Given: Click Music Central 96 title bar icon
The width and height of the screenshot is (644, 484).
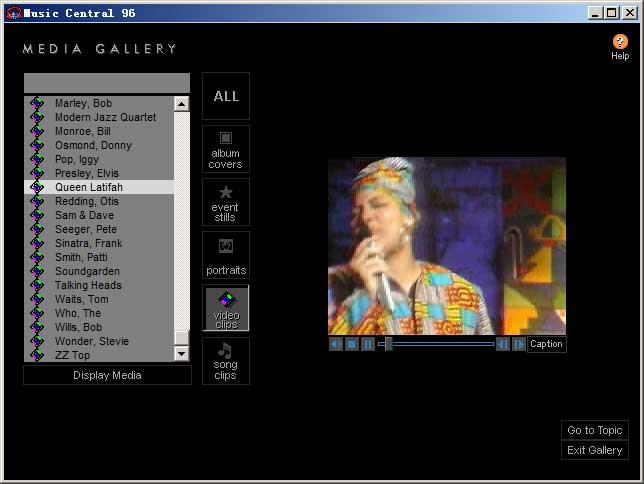Looking at the screenshot, I should (x=14, y=13).
